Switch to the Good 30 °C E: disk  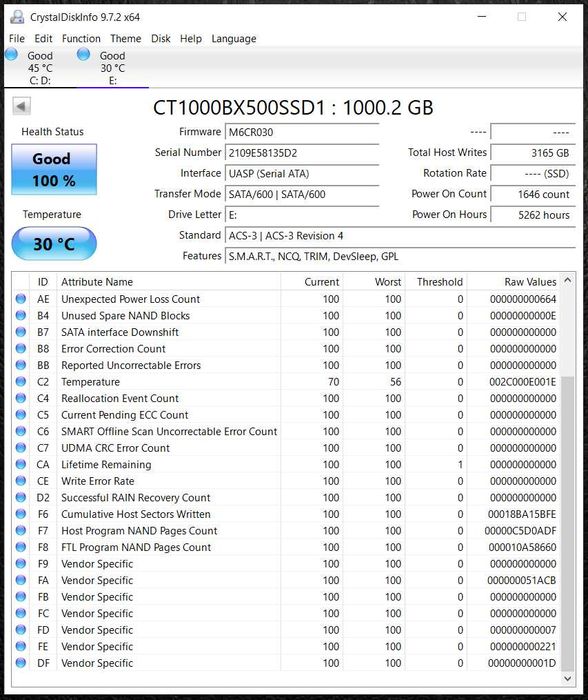click(112, 68)
